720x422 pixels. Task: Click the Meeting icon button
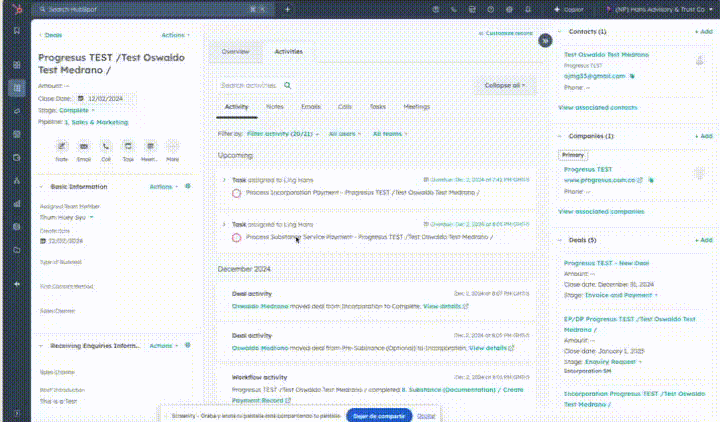click(x=149, y=146)
